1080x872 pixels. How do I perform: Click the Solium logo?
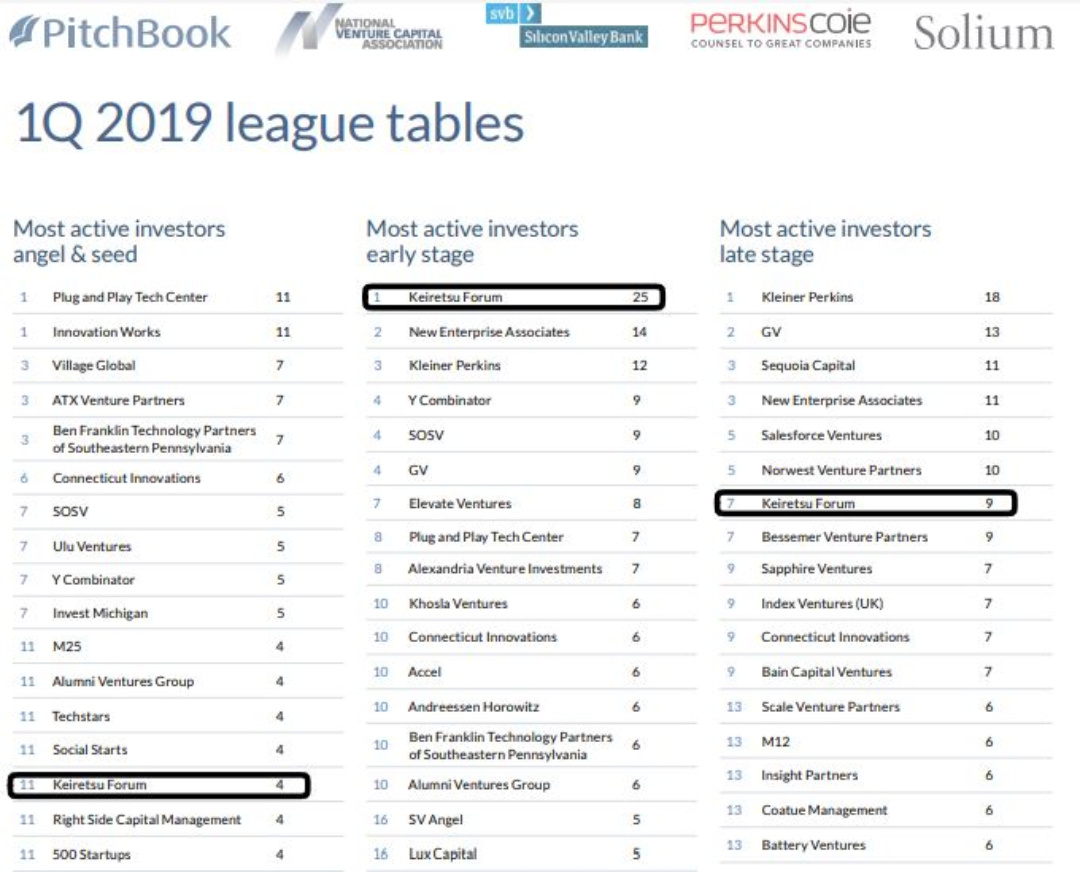[x=983, y=33]
